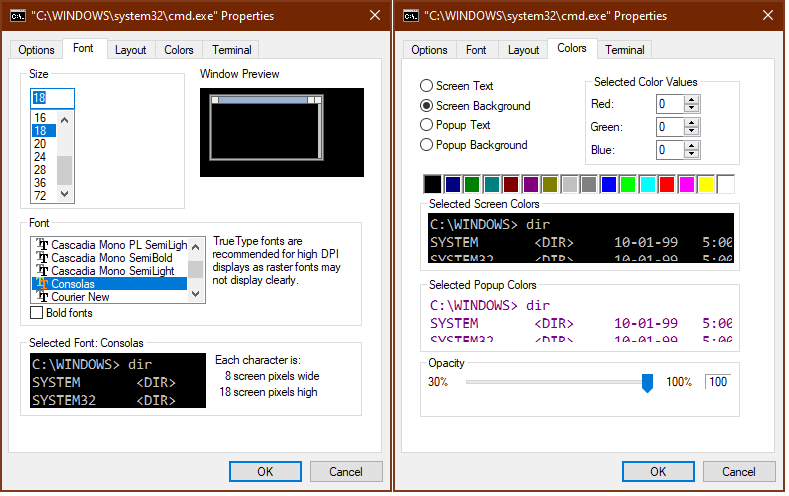Click OK in the Font properties window
The width and height of the screenshot is (789, 496).
click(266, 472)
